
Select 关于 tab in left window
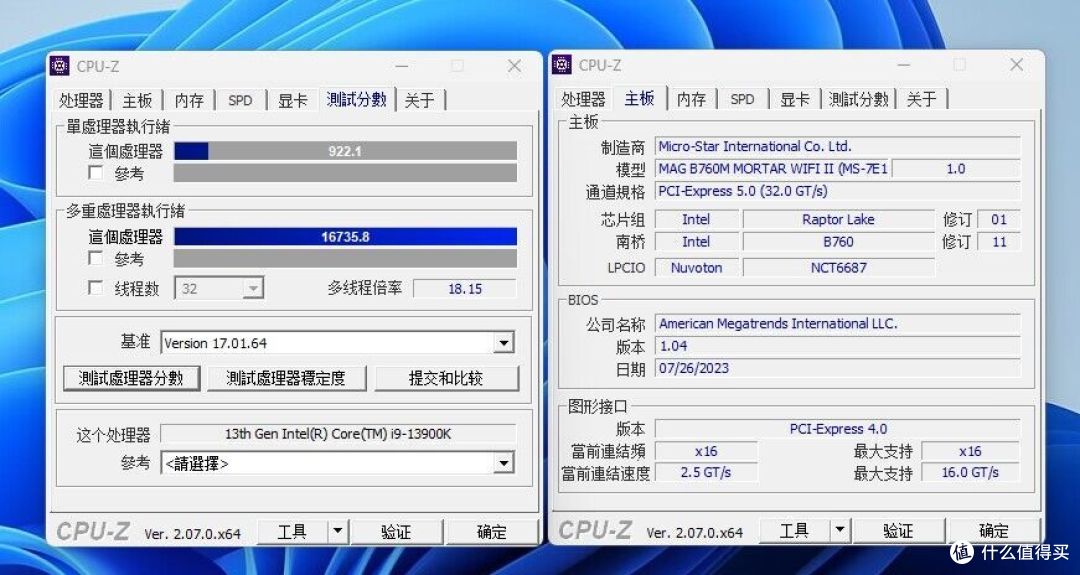point(419,101)
